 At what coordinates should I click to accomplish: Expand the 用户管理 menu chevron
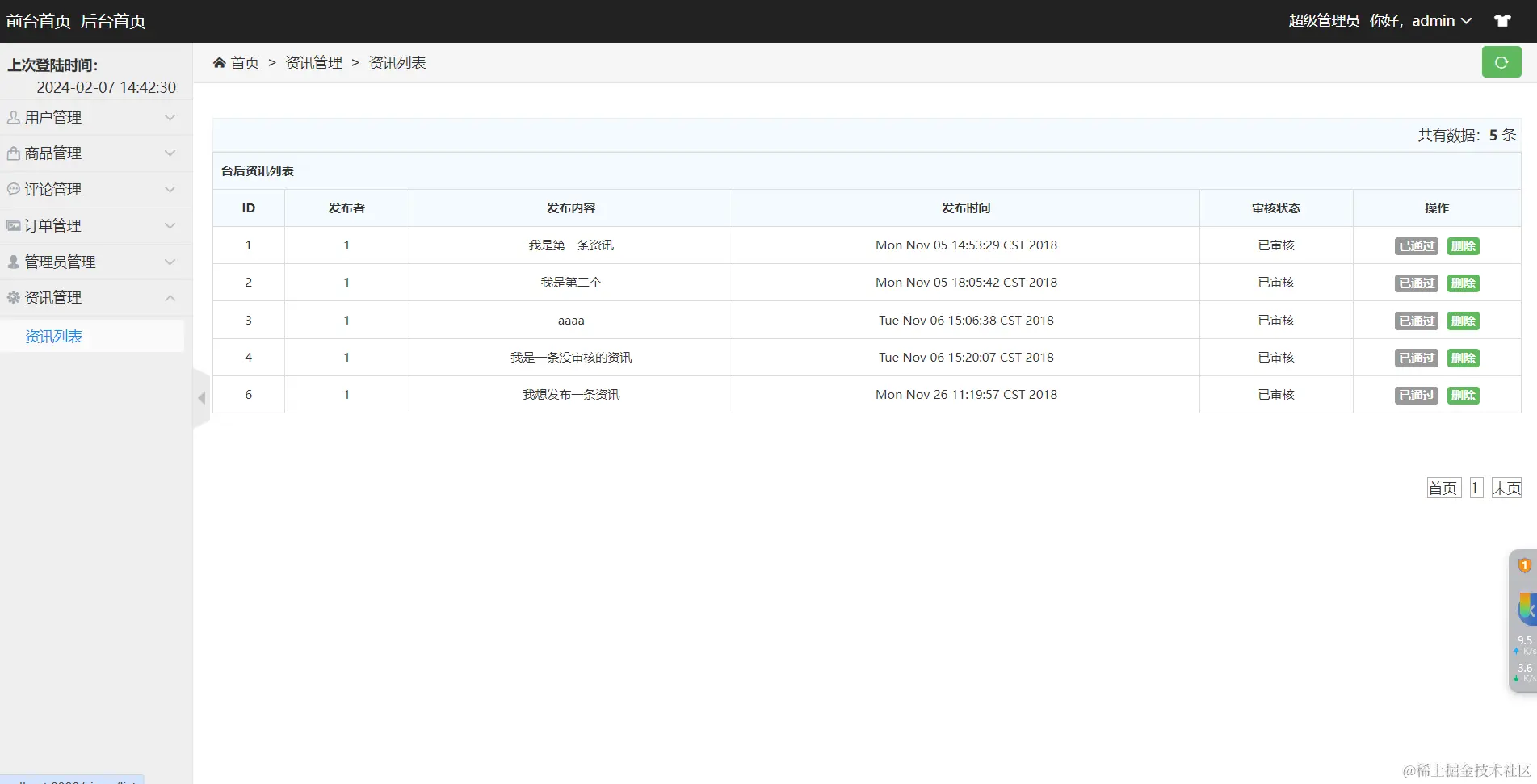[x=170, y=117]
